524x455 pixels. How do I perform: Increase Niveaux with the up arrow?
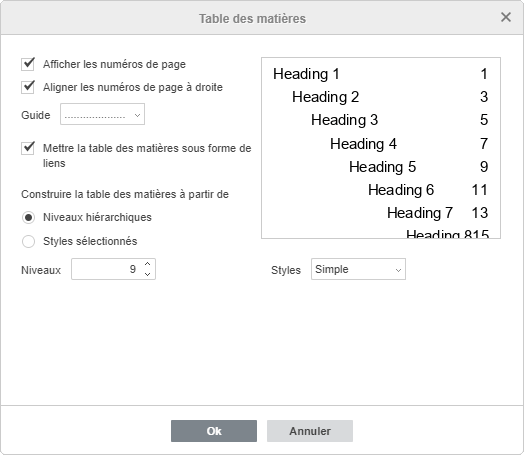pos(147,264)
